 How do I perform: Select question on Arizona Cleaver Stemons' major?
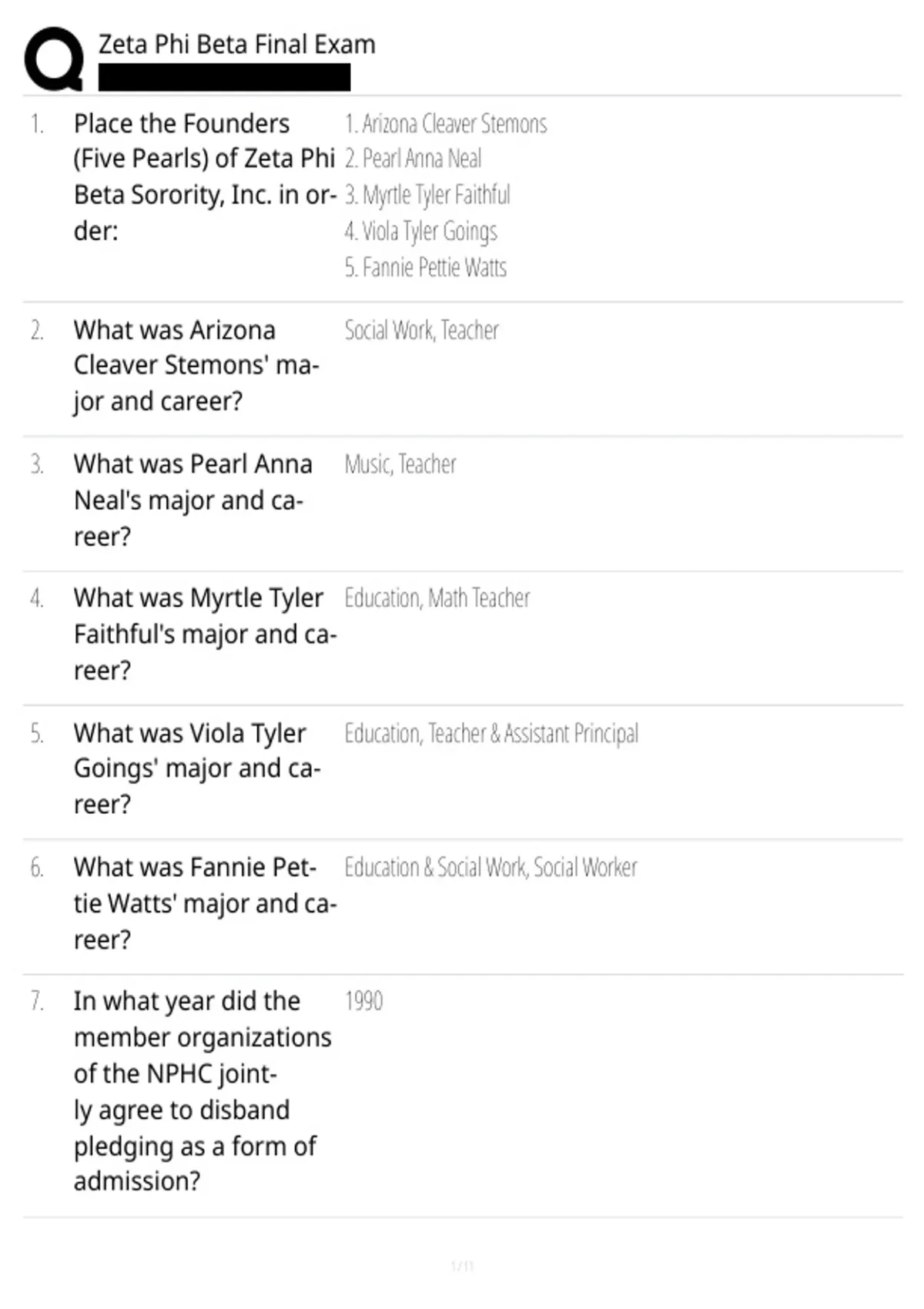pyautogui.click(x=196, y=366)
